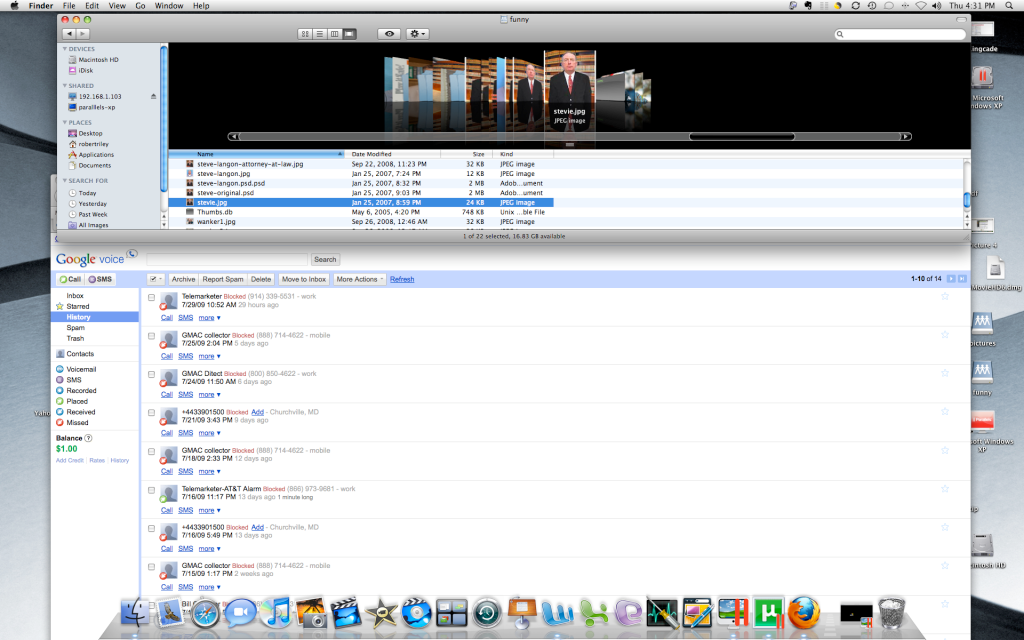Click the Balance help question mark icon
This screenshot has height=640, width=1024.
(x=88, y=437)
